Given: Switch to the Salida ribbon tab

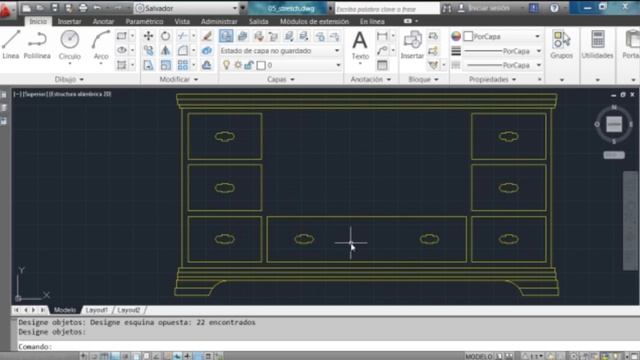Looking at the screenshot, I should [258, 21].
